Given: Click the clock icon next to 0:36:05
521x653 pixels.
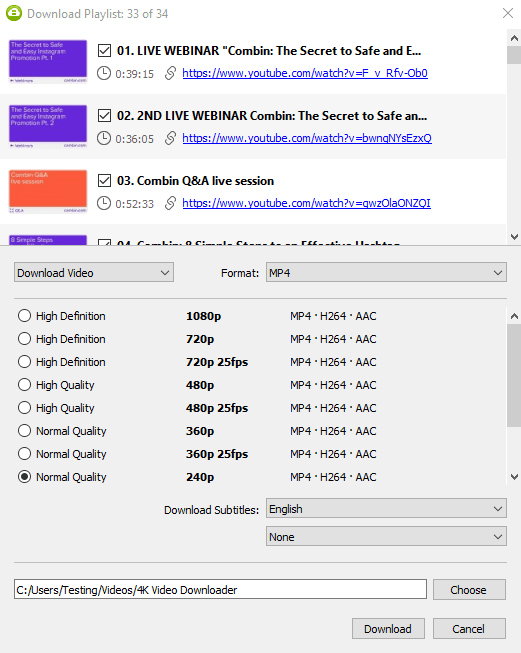Looking at the screenshot, I should point(104,138).
